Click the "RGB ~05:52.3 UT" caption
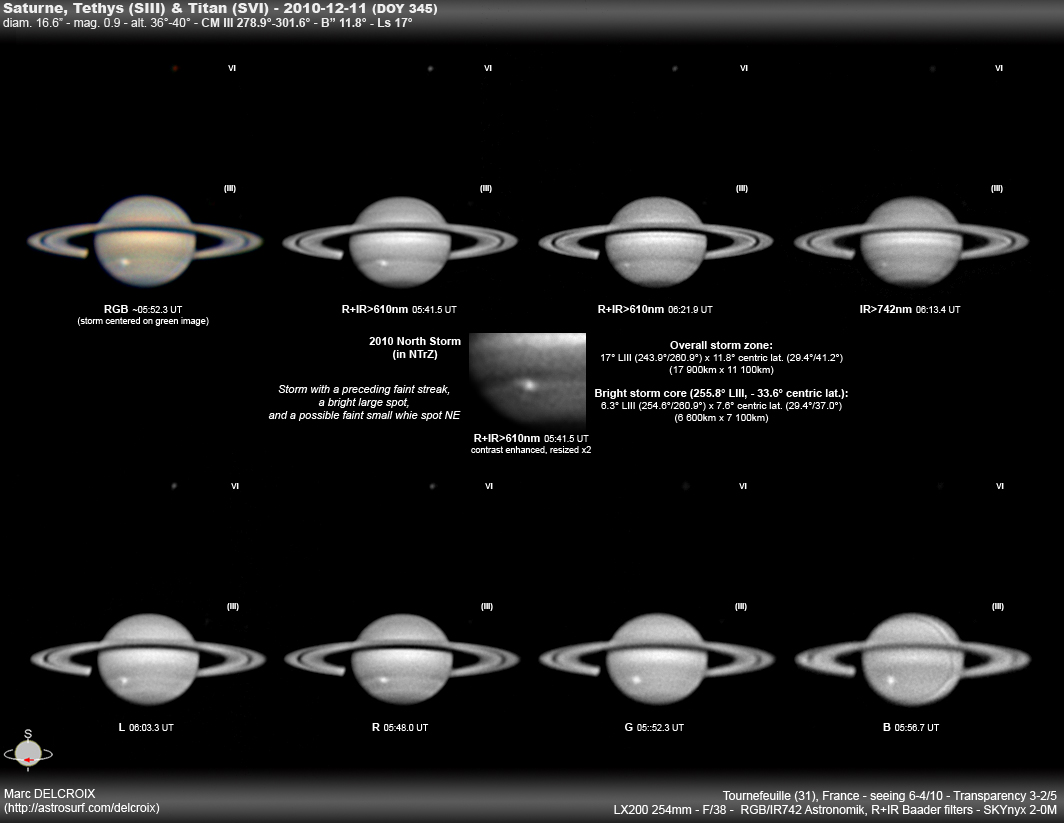 pyautogui.click(x=142, y=309)
